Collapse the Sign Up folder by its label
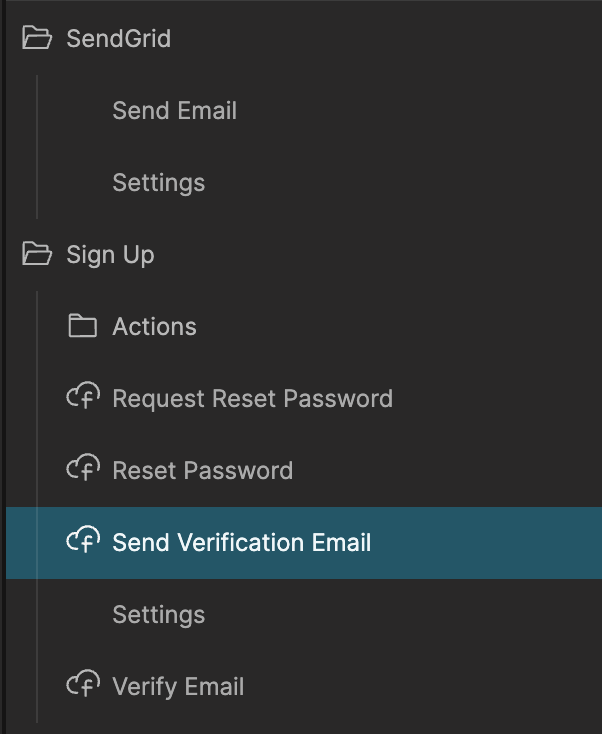 pyautogui.click(x=110, y=255)
